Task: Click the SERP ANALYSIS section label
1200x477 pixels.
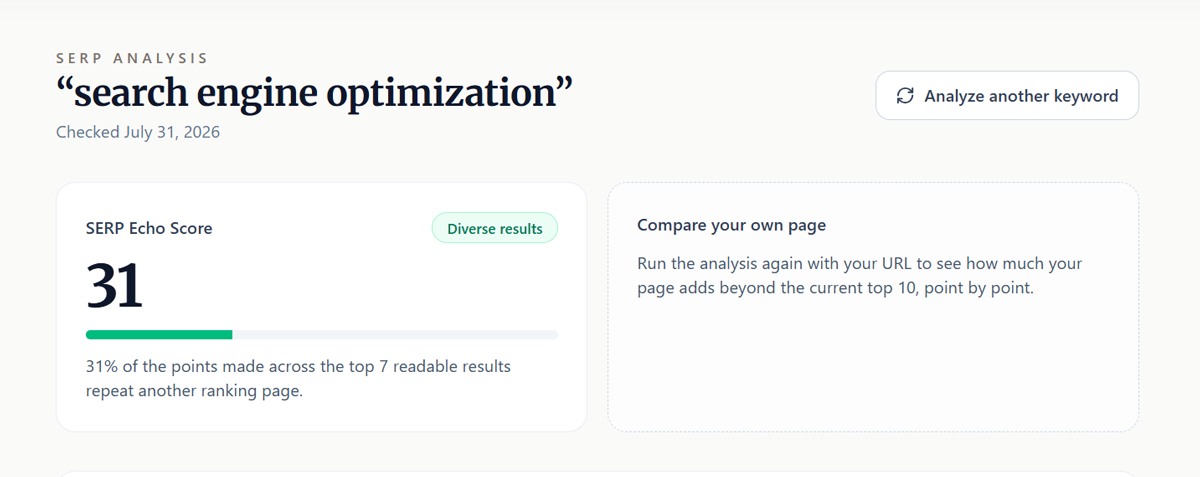Action: pyautogui.click(x=132, y=59)
